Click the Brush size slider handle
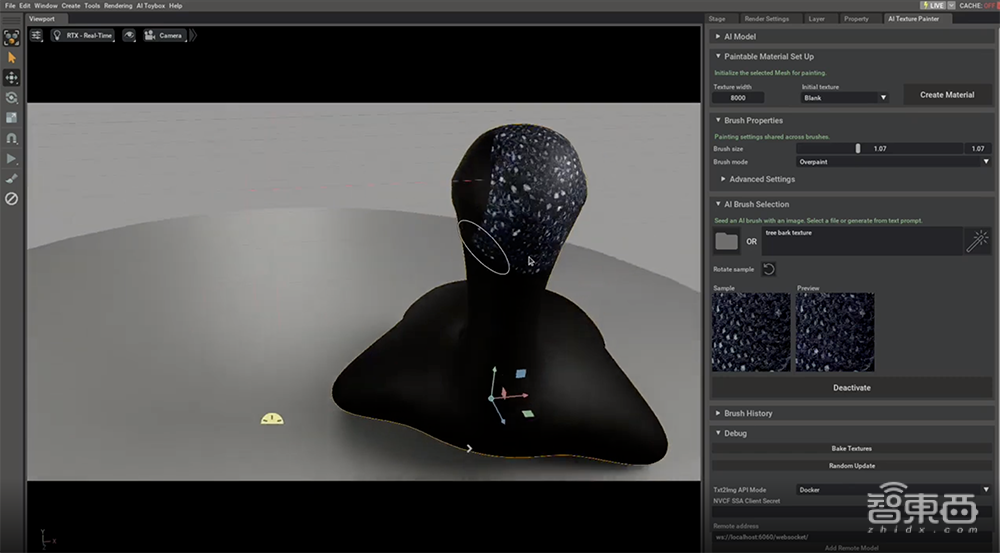This screenshot has height=553, width=1000. point(857,148)
